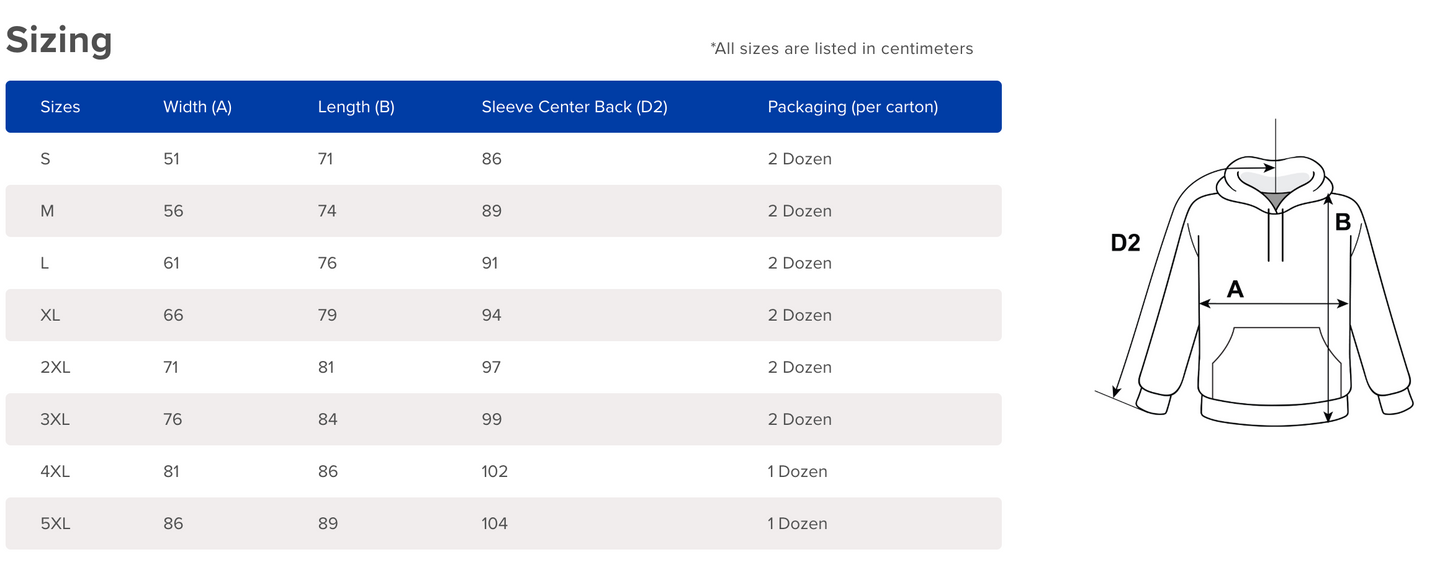Click the Length (B) column header
Viewport: 1445px width, 588px height.
click(x=356, y=107)
